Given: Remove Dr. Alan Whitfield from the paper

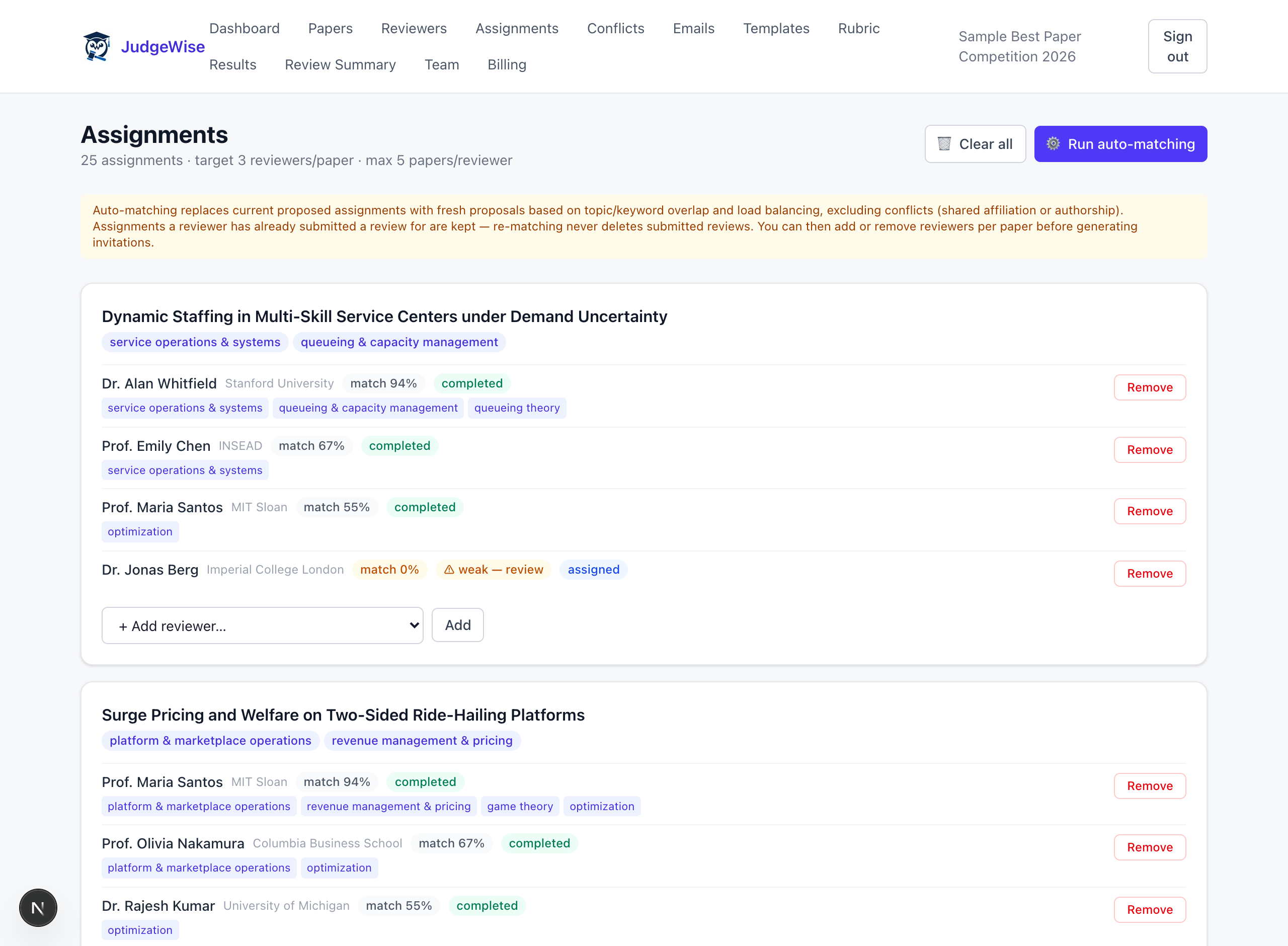Looking at the screenshot, I should click(1150, 387).
